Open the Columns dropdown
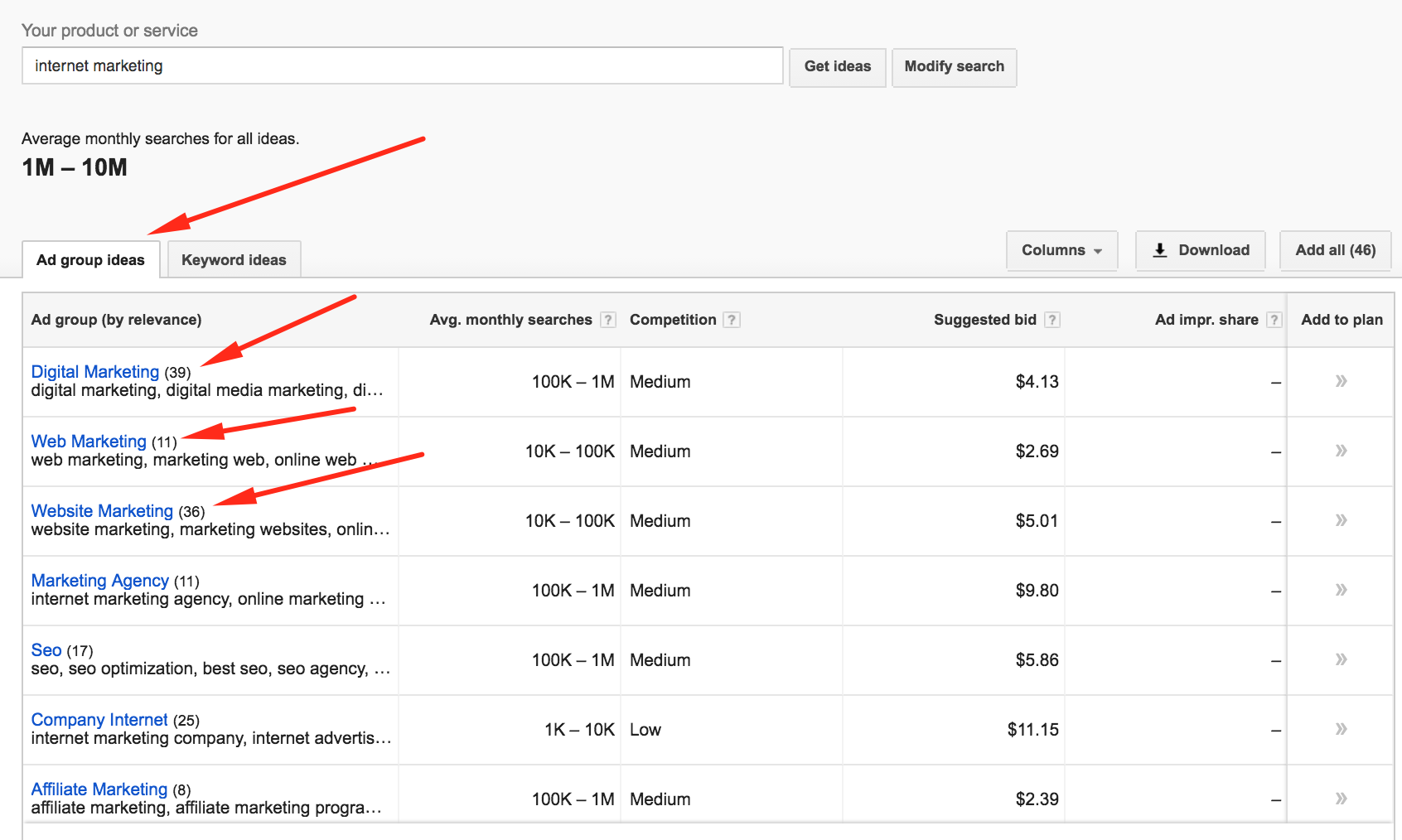1402x840 pixels. (1061, 250)
